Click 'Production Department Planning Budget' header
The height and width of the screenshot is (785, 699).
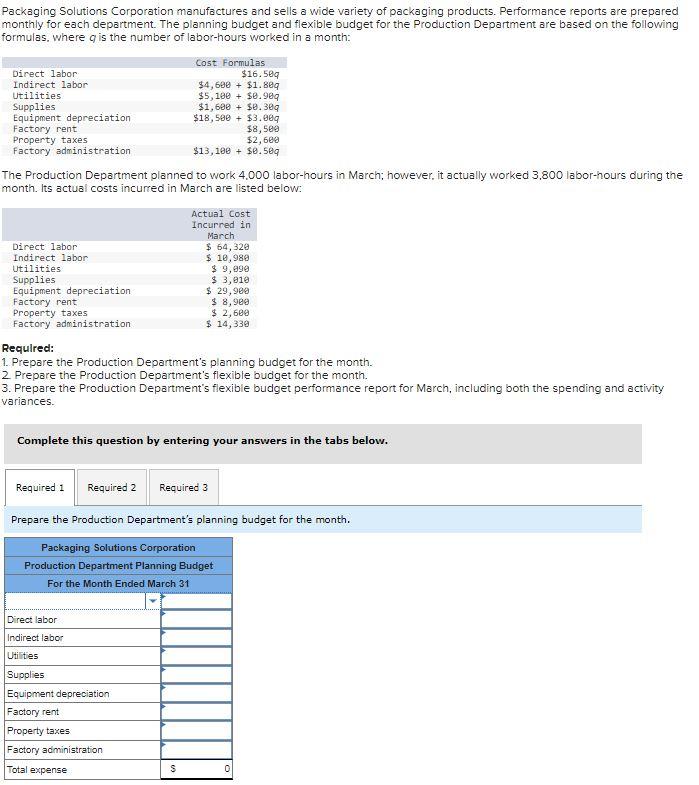pyautogui.click(x=119, y=566)
